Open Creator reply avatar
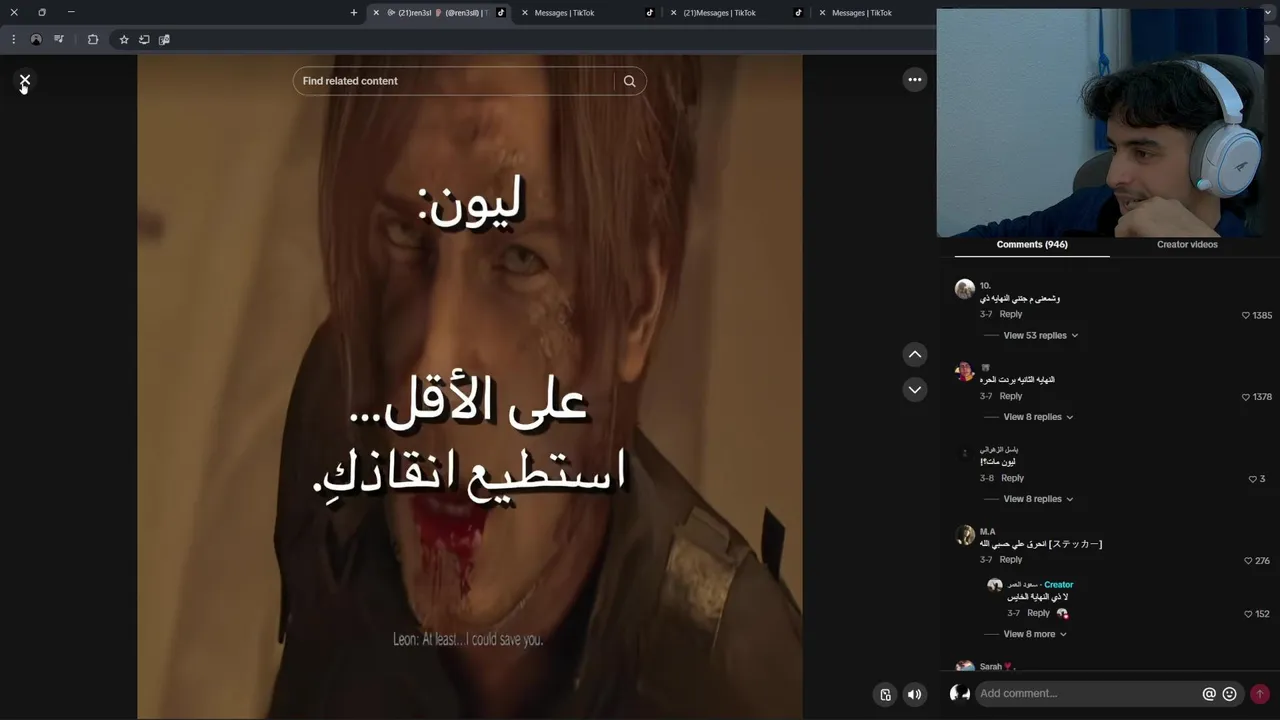The image size is (1280, 720). pyautogui.click(x=994, y=585)
